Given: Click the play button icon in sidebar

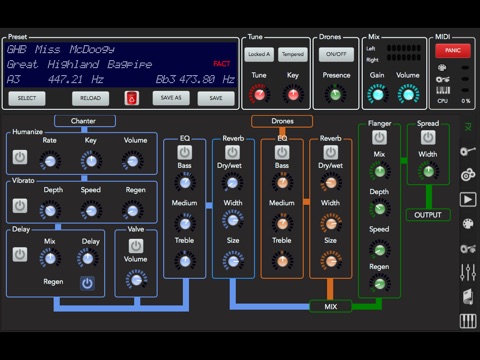Looking at the screenshot, I should point(468,200).
